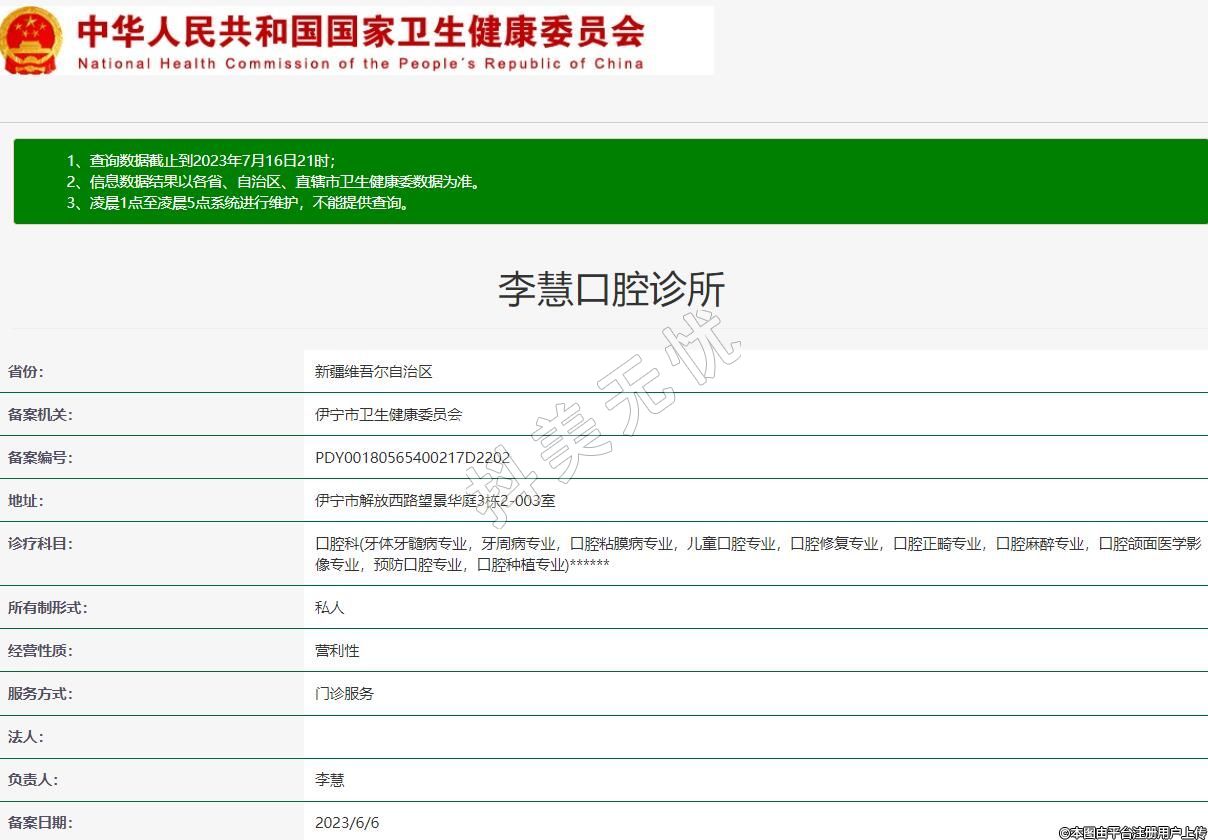This screenshot has height=840, width=1208.
Task: Select the 新疆维吾尔自治区 province value
Action: 373,372
